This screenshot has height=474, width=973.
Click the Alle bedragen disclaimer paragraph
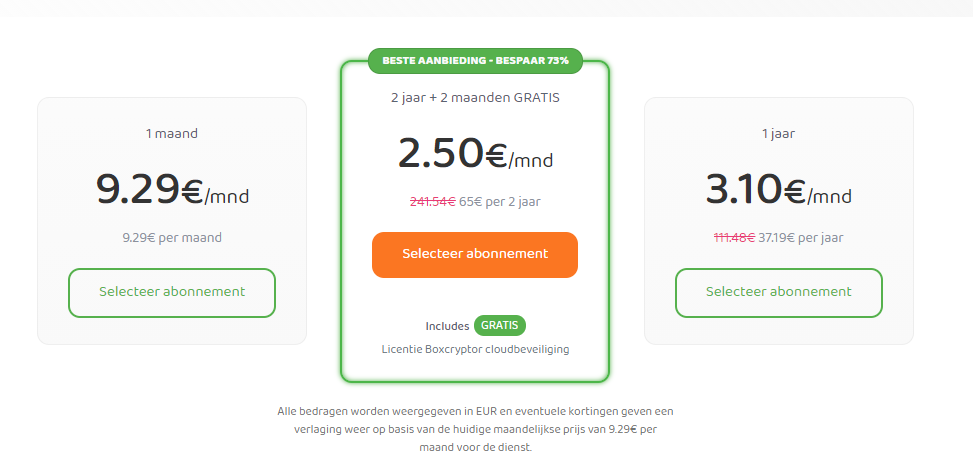(x=475, y=429)
